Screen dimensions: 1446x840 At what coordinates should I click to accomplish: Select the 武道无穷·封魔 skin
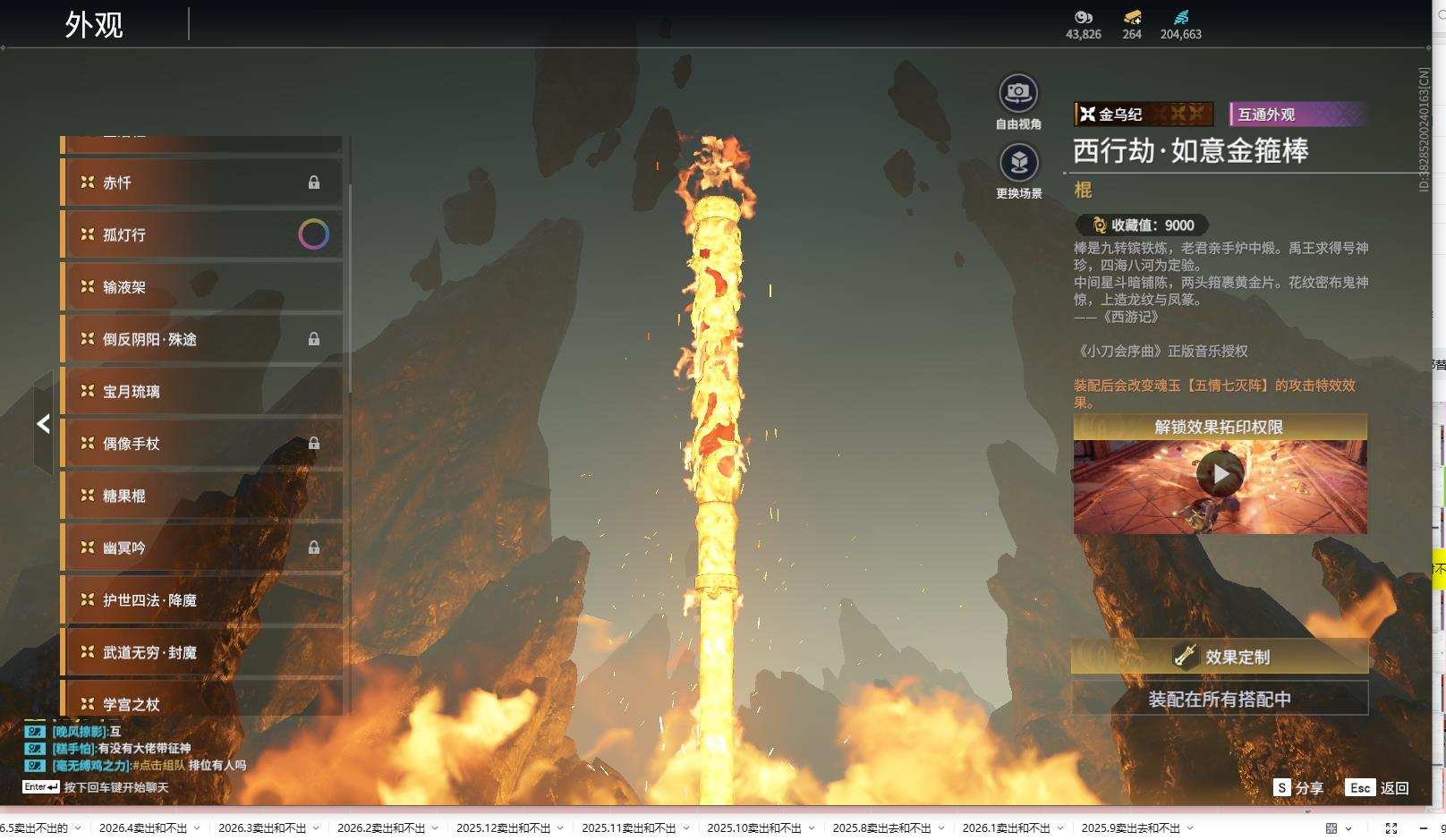click(x=202, y=652)
